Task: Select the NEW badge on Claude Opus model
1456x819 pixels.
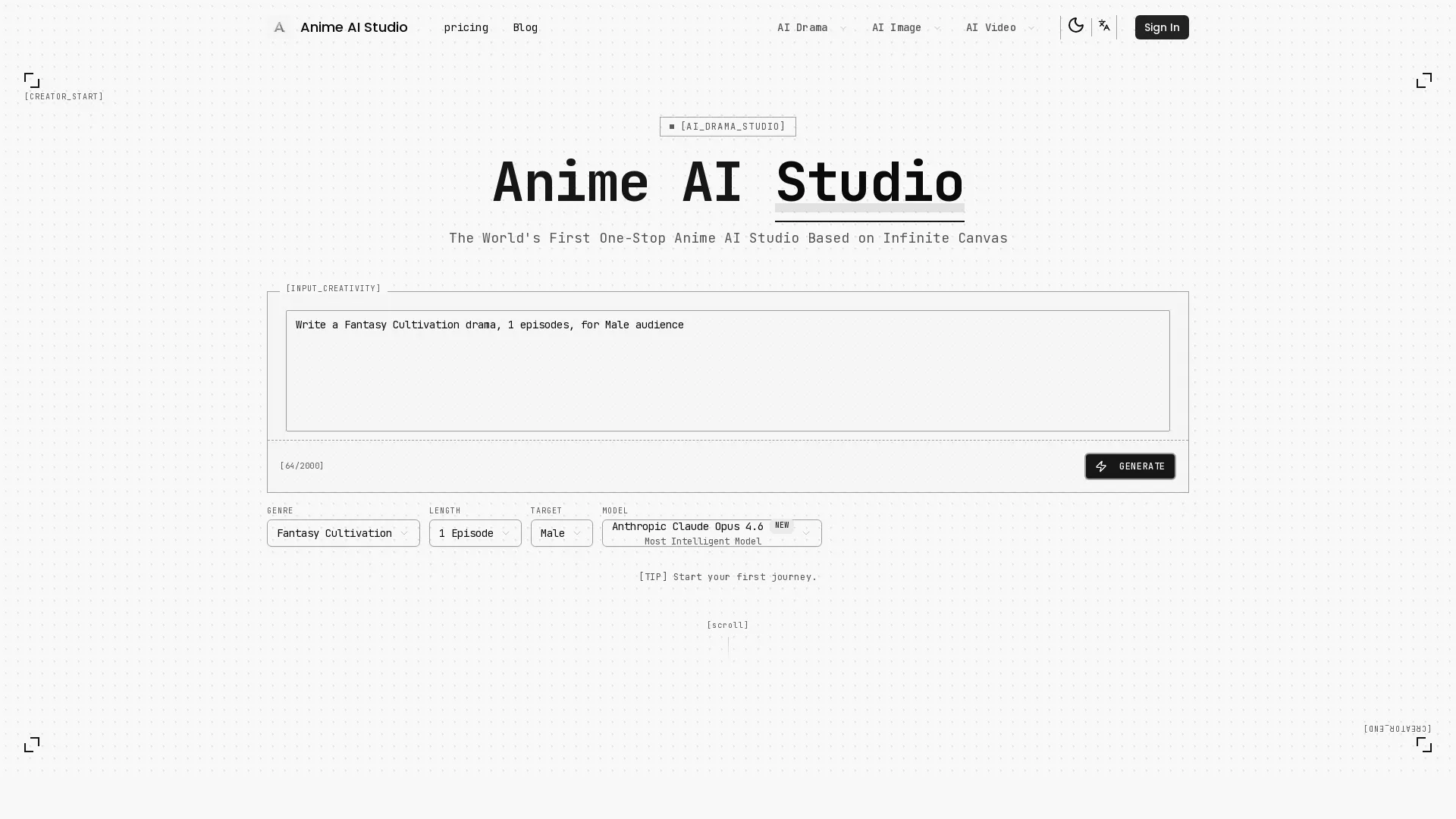Action: (782, 525)
